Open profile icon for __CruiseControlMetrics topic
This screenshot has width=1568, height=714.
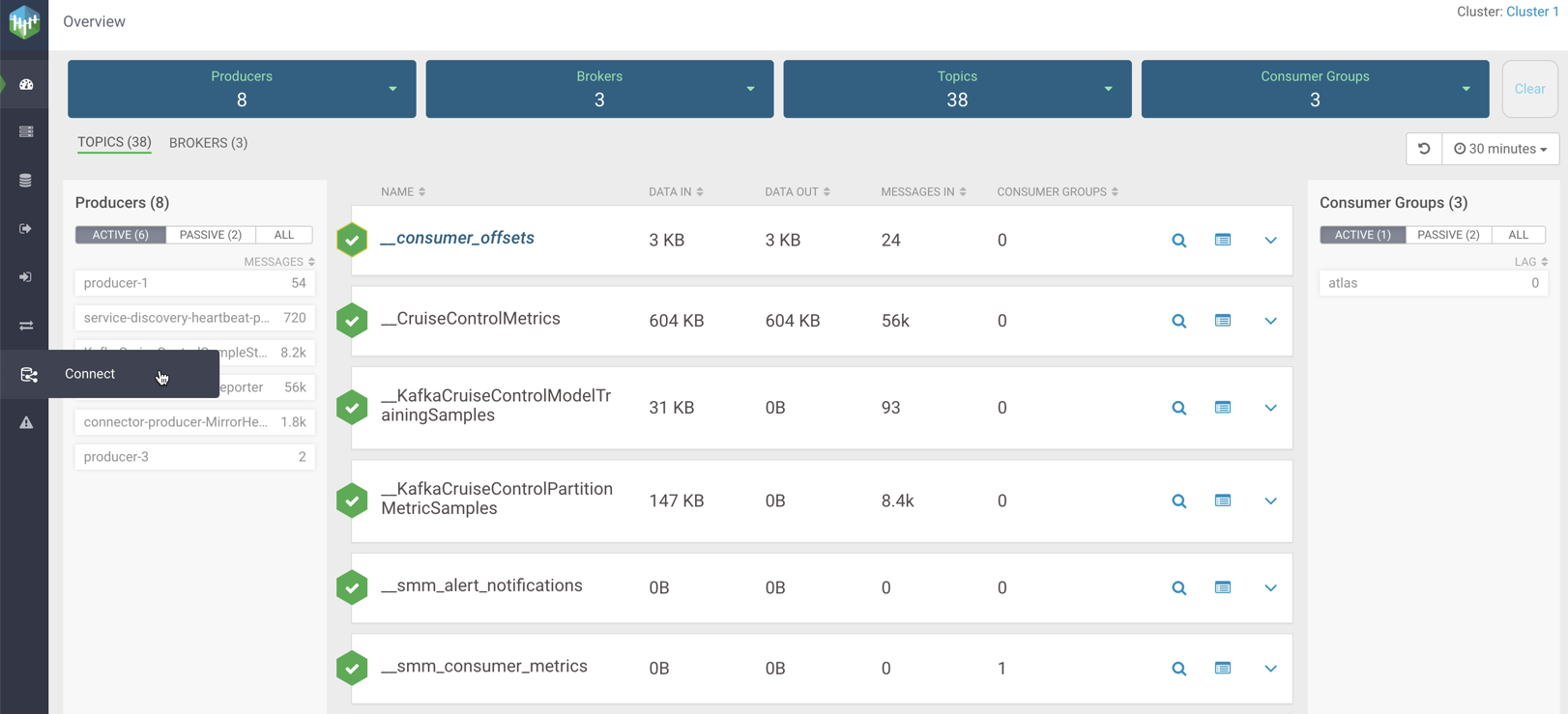point(1222,321)
